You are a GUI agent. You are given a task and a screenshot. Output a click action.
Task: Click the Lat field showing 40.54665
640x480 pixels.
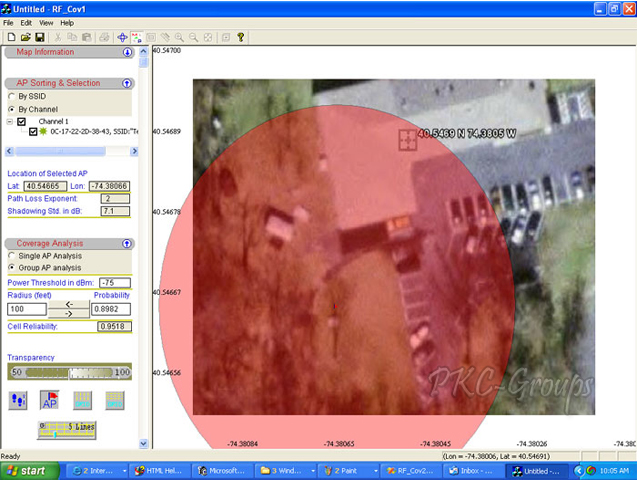[x=45, y=186]
